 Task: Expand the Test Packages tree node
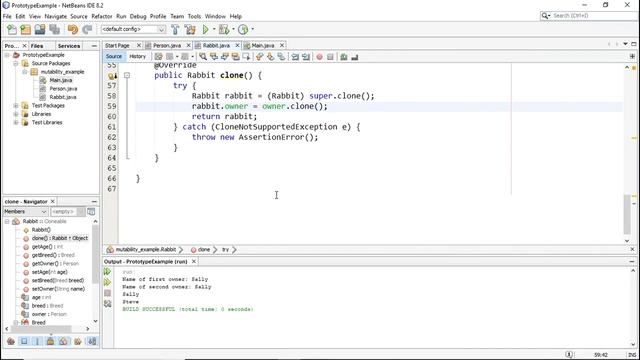(x=16, y=106)
